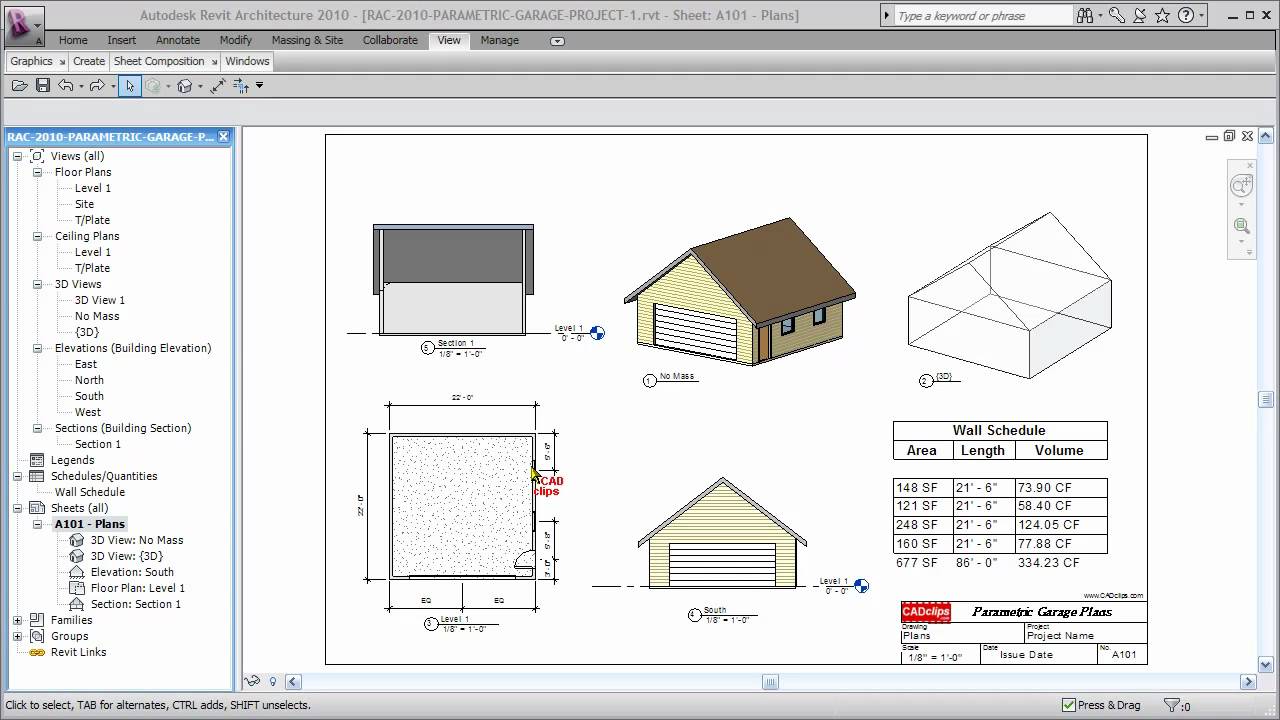Select the Save tool in the Quick Access toolbar
Viewport: 1280px width, 720px height.
pos(43,85)
